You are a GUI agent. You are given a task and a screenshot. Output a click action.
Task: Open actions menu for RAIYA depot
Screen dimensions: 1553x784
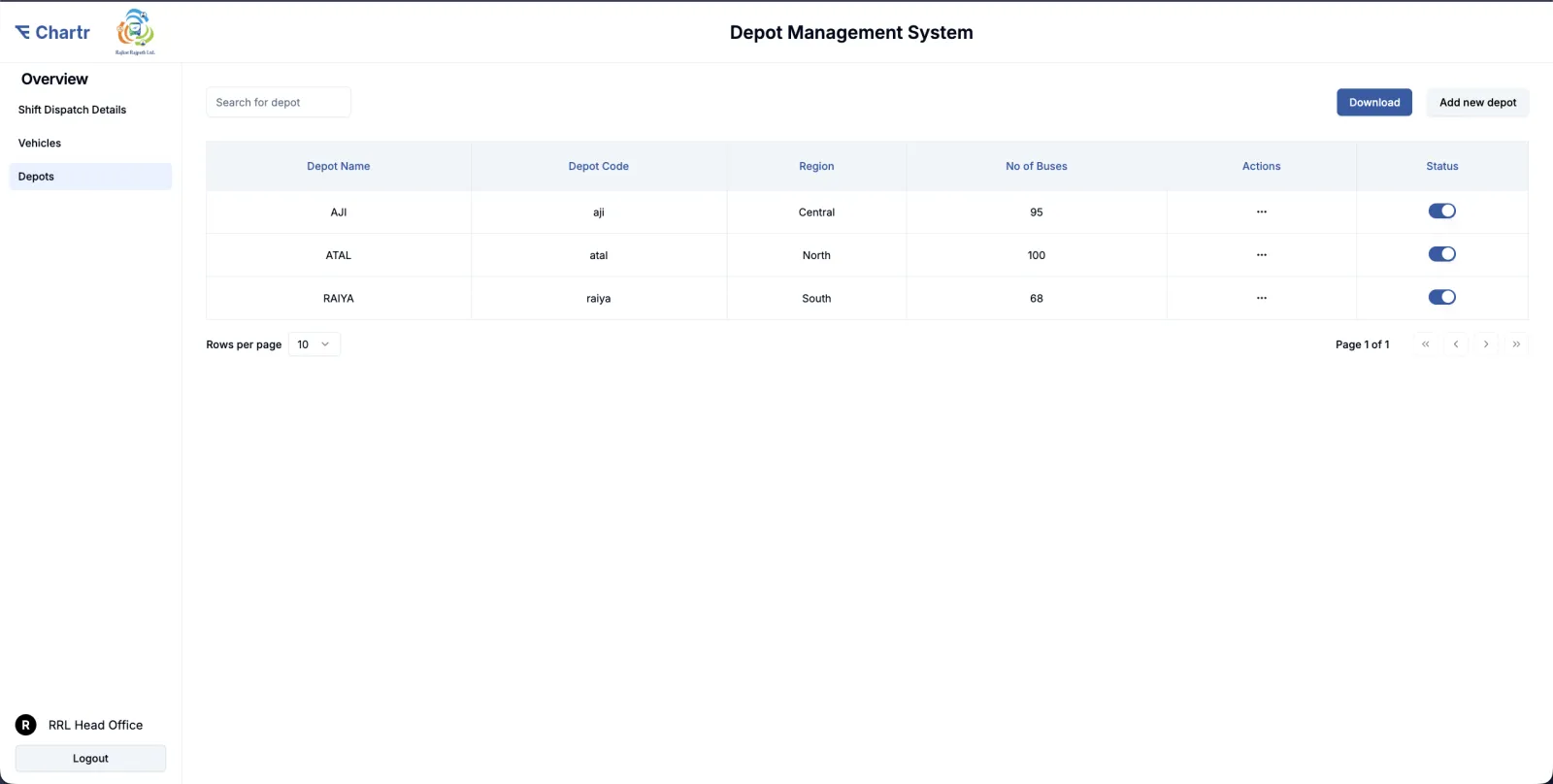click(x=1261, y=298)
